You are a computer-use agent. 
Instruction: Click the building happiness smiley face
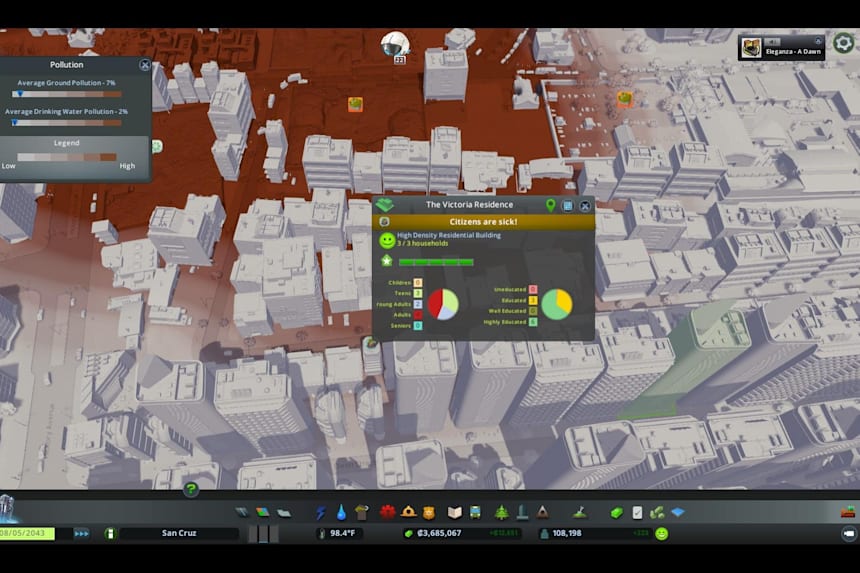click(x=387, y=240)
